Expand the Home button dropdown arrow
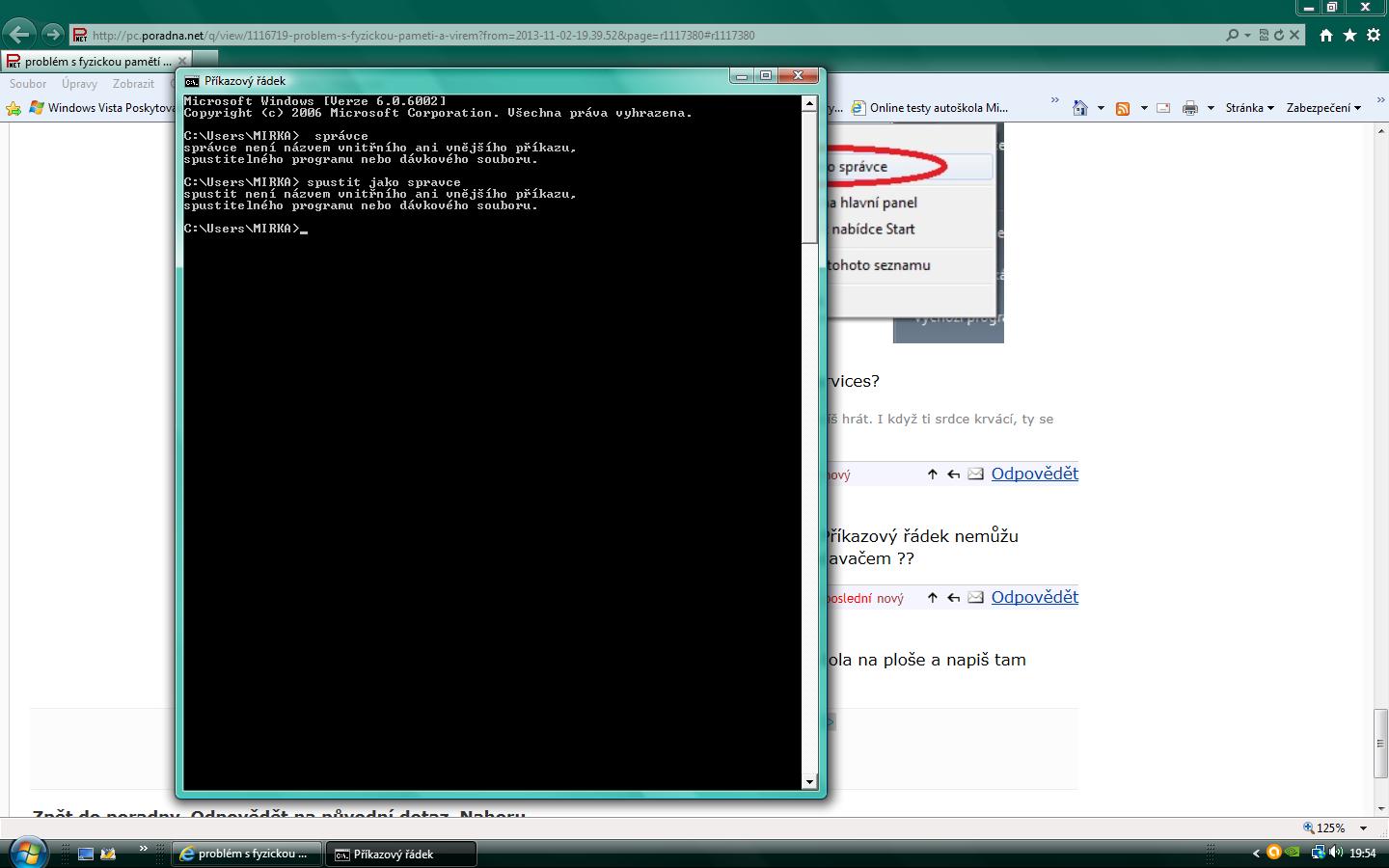This screenshot has width=1389, height=868. pos(1101,108)
